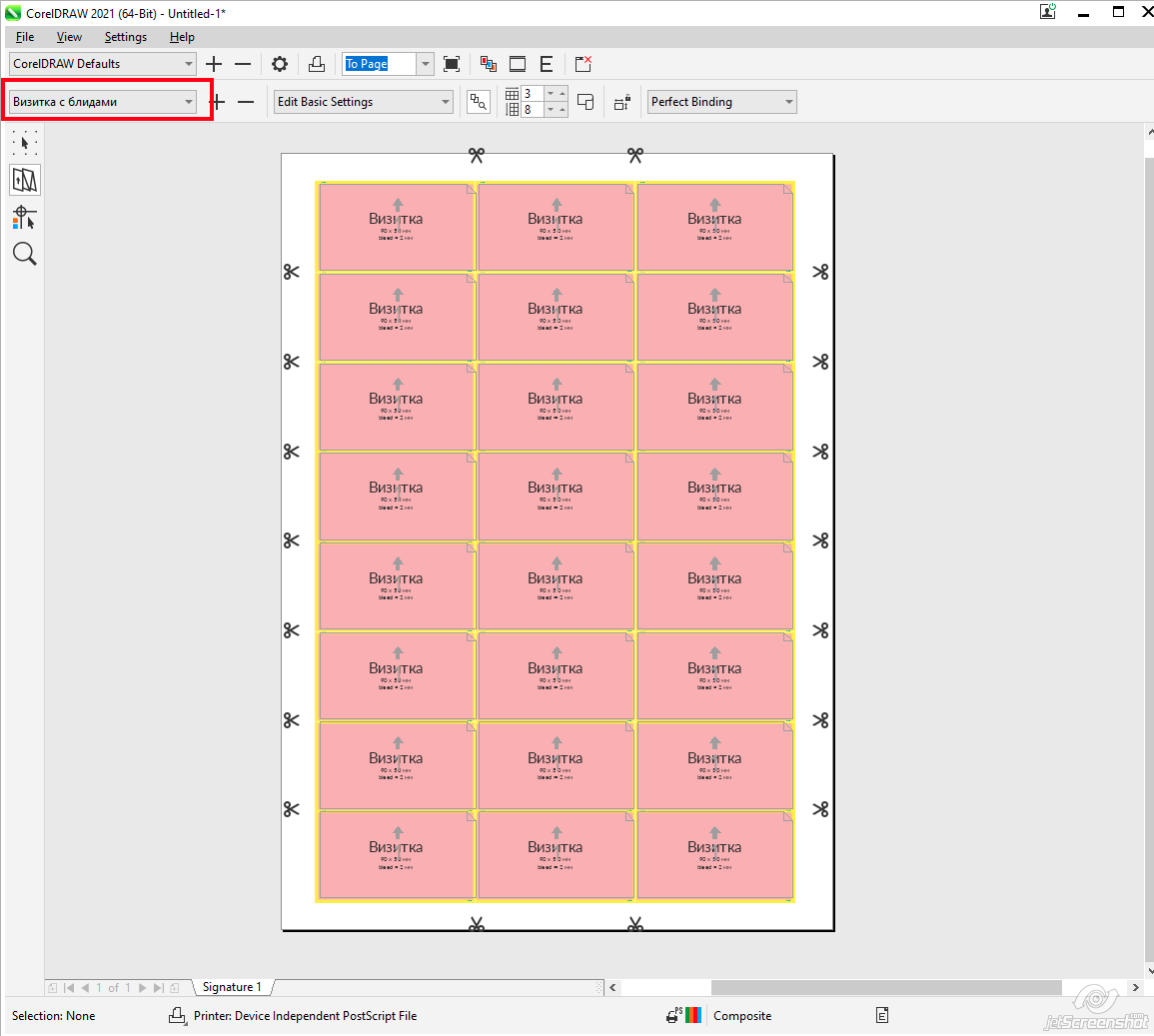Screen dimensions: 1154x1036
Task: Click the Printer: Device Independent PostScript File text
Action: (x=305, y=1015)
